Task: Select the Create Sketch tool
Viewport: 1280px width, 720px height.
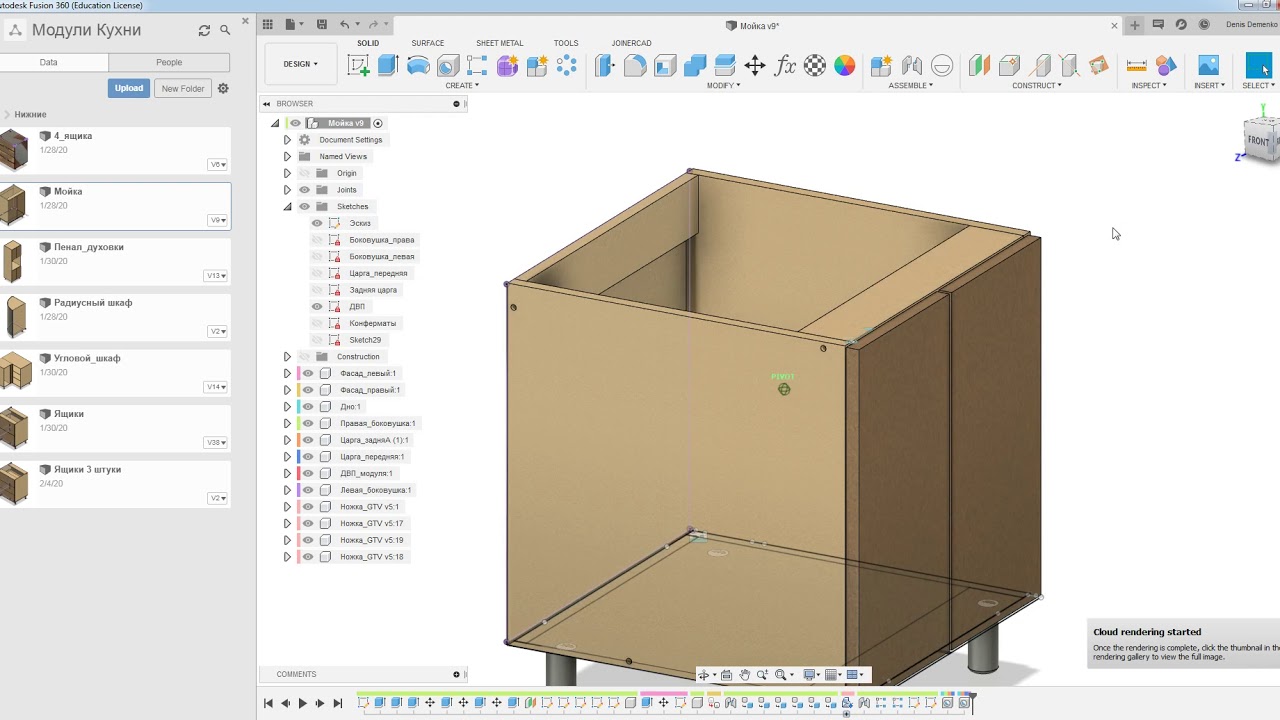Action: (x=358, y=66)
